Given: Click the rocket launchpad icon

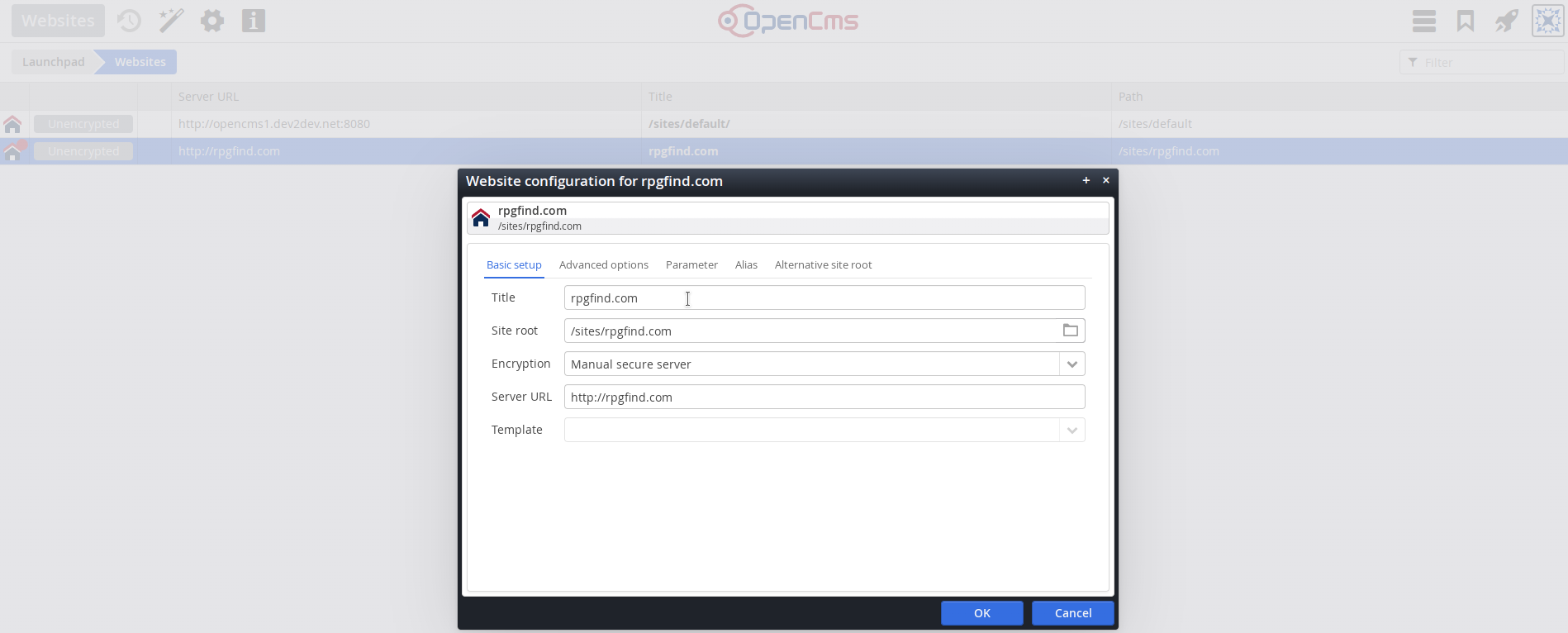Looking at the screenshot, I should pos(1506,21).
